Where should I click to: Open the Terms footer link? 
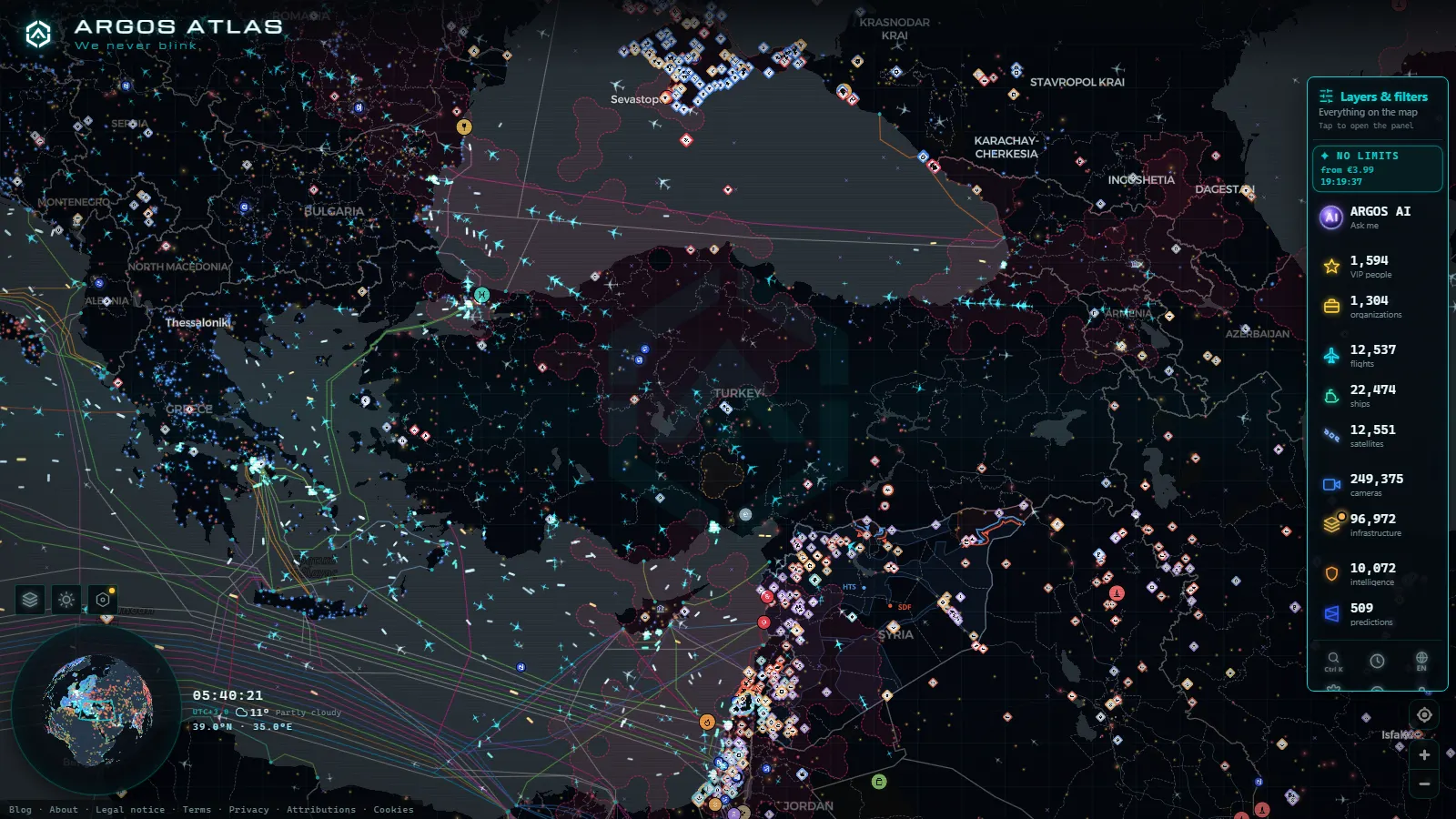(197, 810)
